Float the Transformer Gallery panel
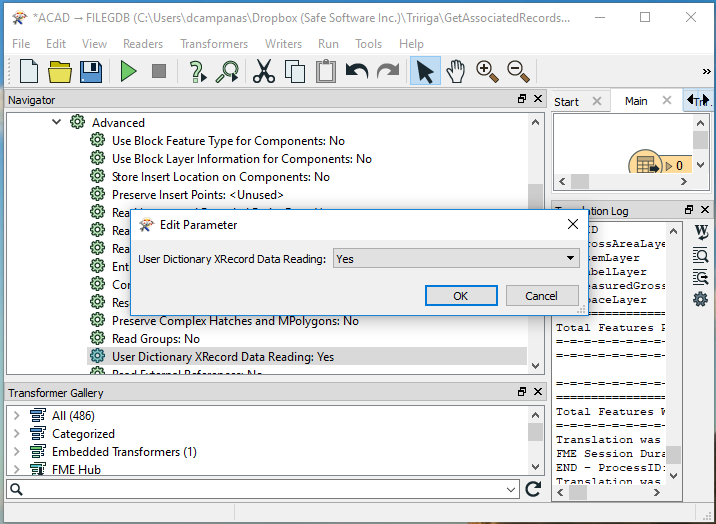Screen dimensions: 716x524 522,392
